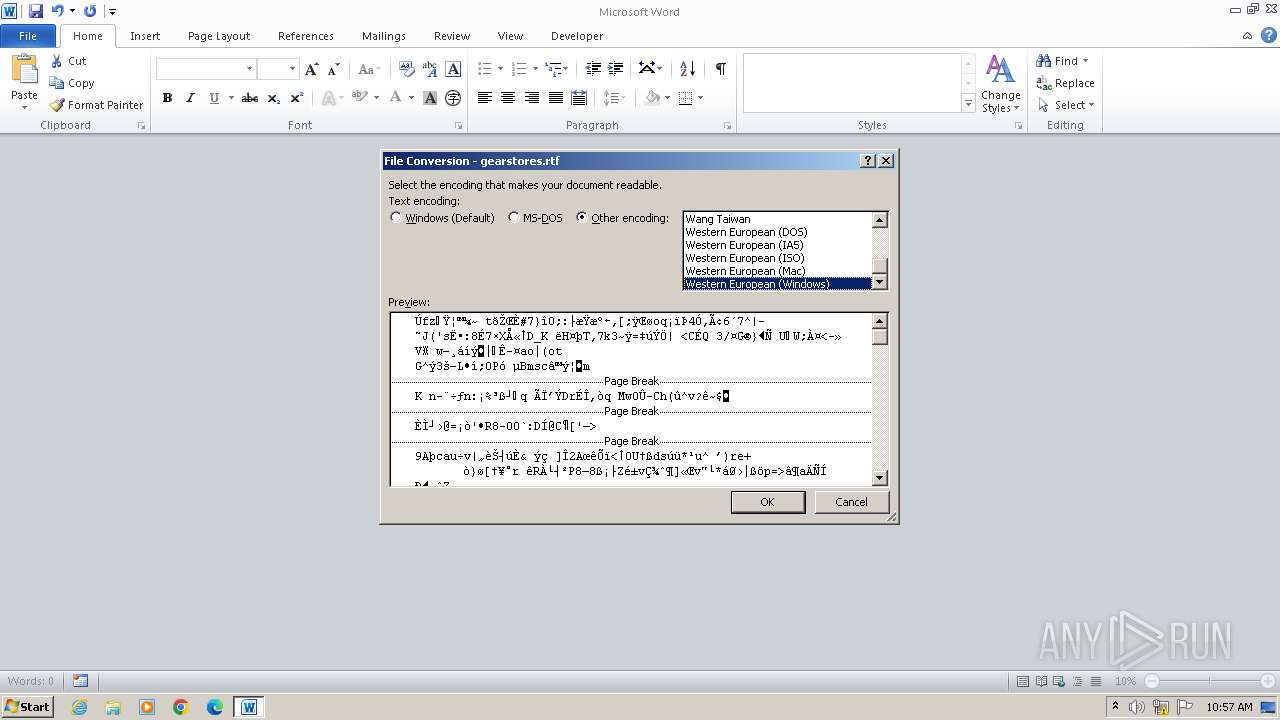Apply Strikethrough formatting

point(250,98)
